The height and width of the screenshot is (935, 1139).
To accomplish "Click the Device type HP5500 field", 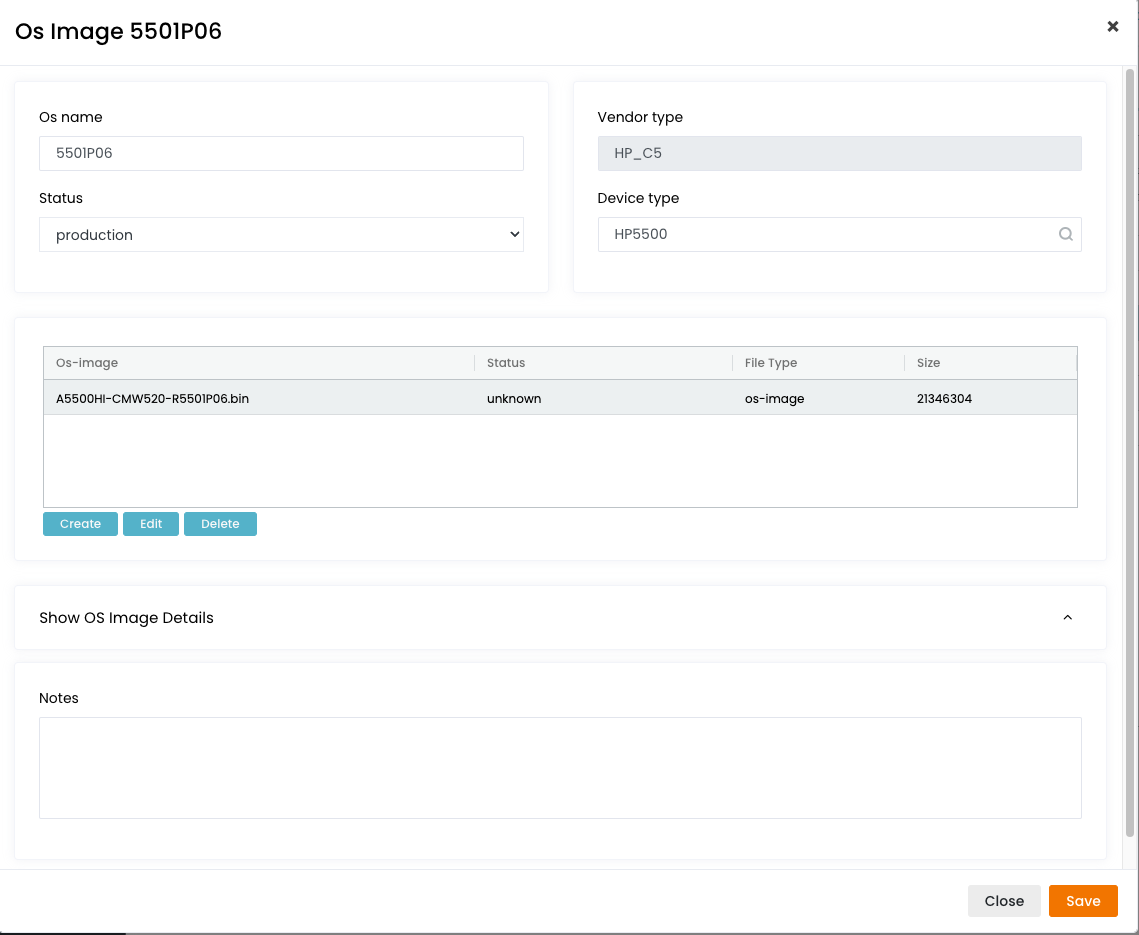I will 839,235.
